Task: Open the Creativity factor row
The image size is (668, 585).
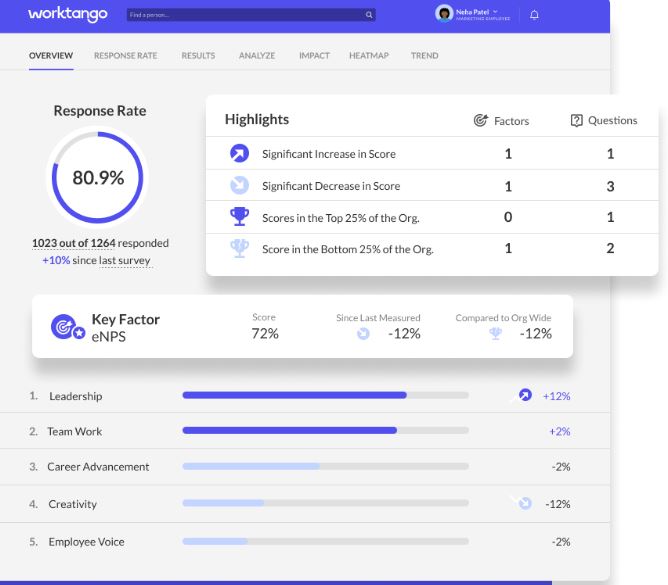Action: (x=305, y=504)
